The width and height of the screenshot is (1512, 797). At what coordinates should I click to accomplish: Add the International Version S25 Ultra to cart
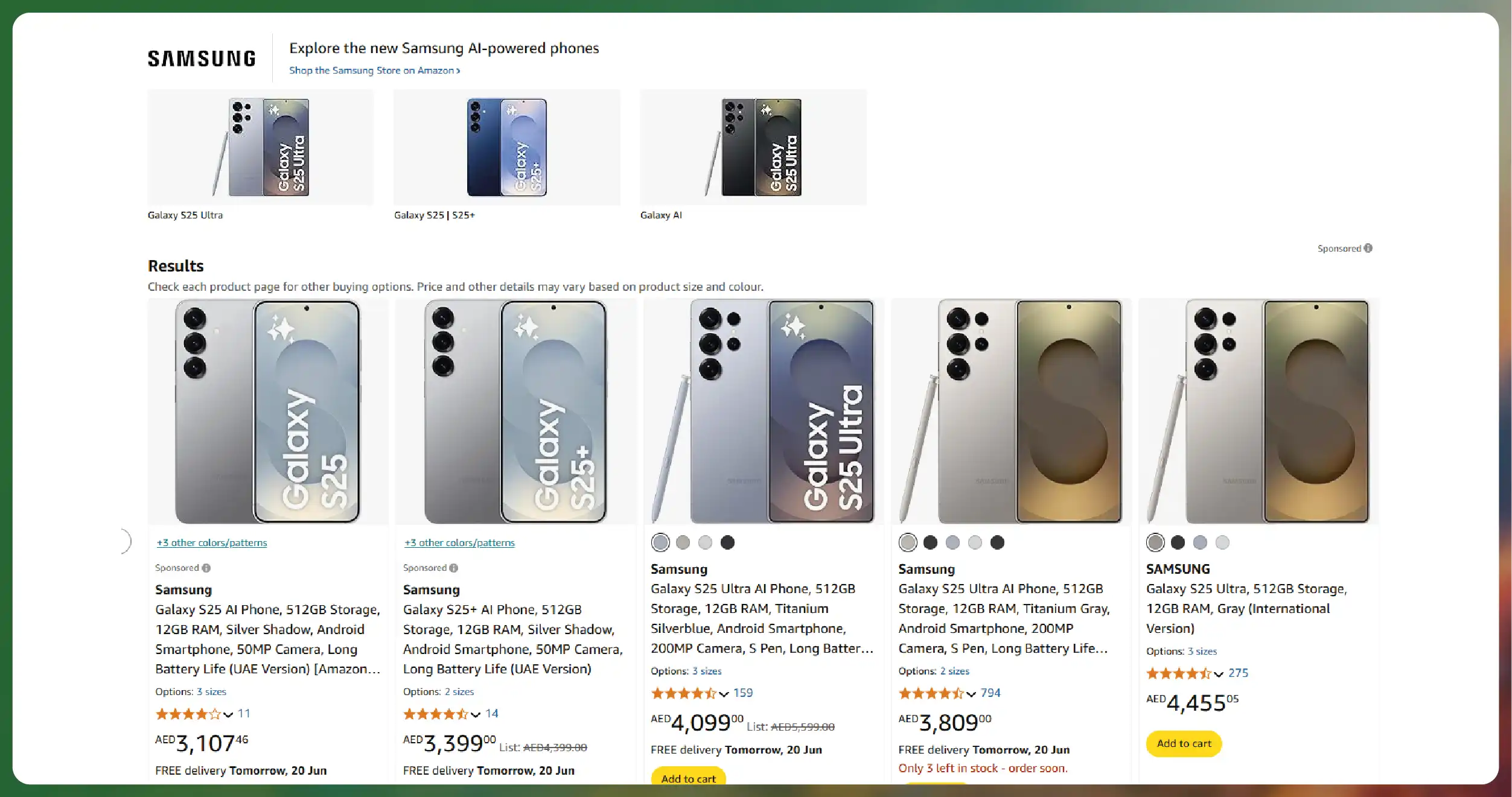click(x=1184, y=743)
